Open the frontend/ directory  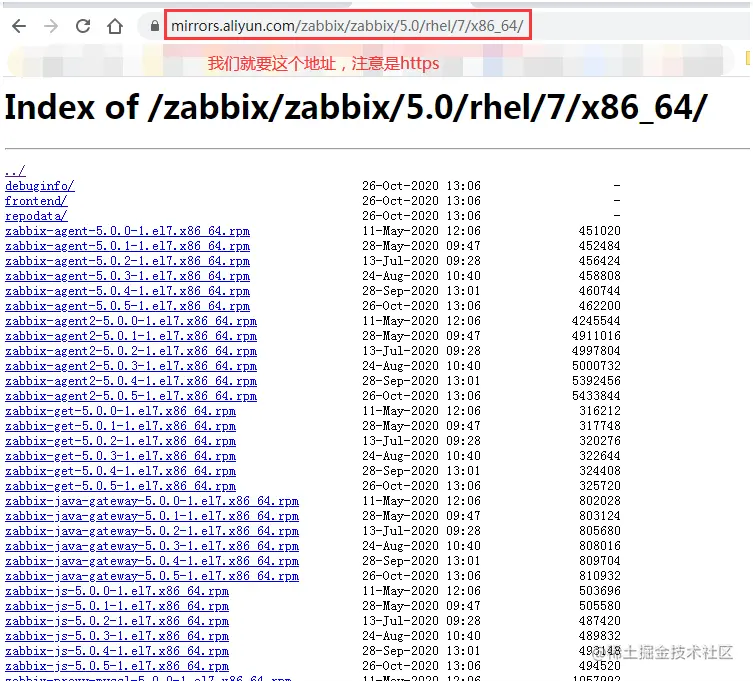[36, 200]
